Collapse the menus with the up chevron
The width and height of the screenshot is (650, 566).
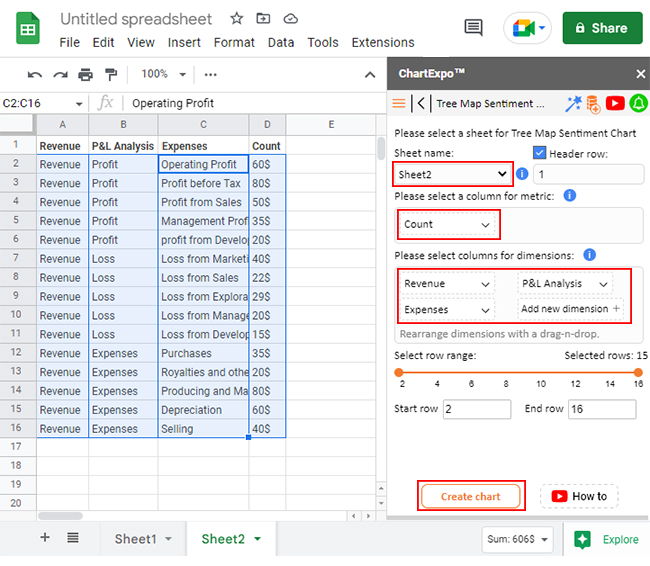[x=370, y=75]
